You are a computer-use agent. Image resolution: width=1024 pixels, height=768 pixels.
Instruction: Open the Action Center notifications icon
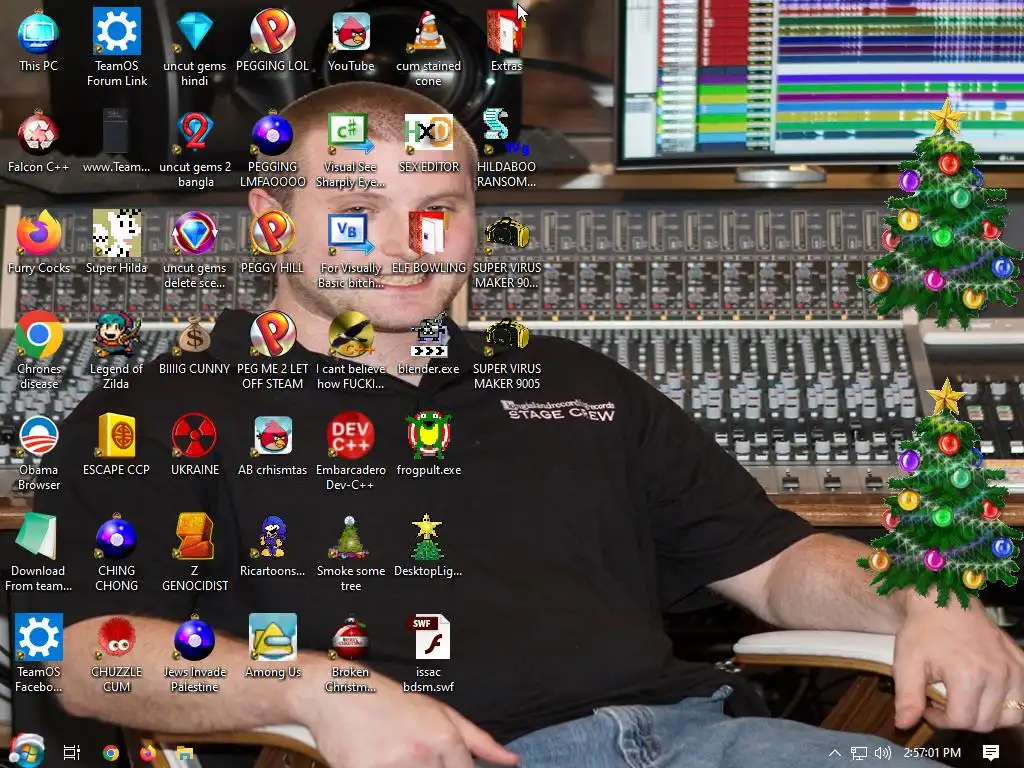coord(991,753)
